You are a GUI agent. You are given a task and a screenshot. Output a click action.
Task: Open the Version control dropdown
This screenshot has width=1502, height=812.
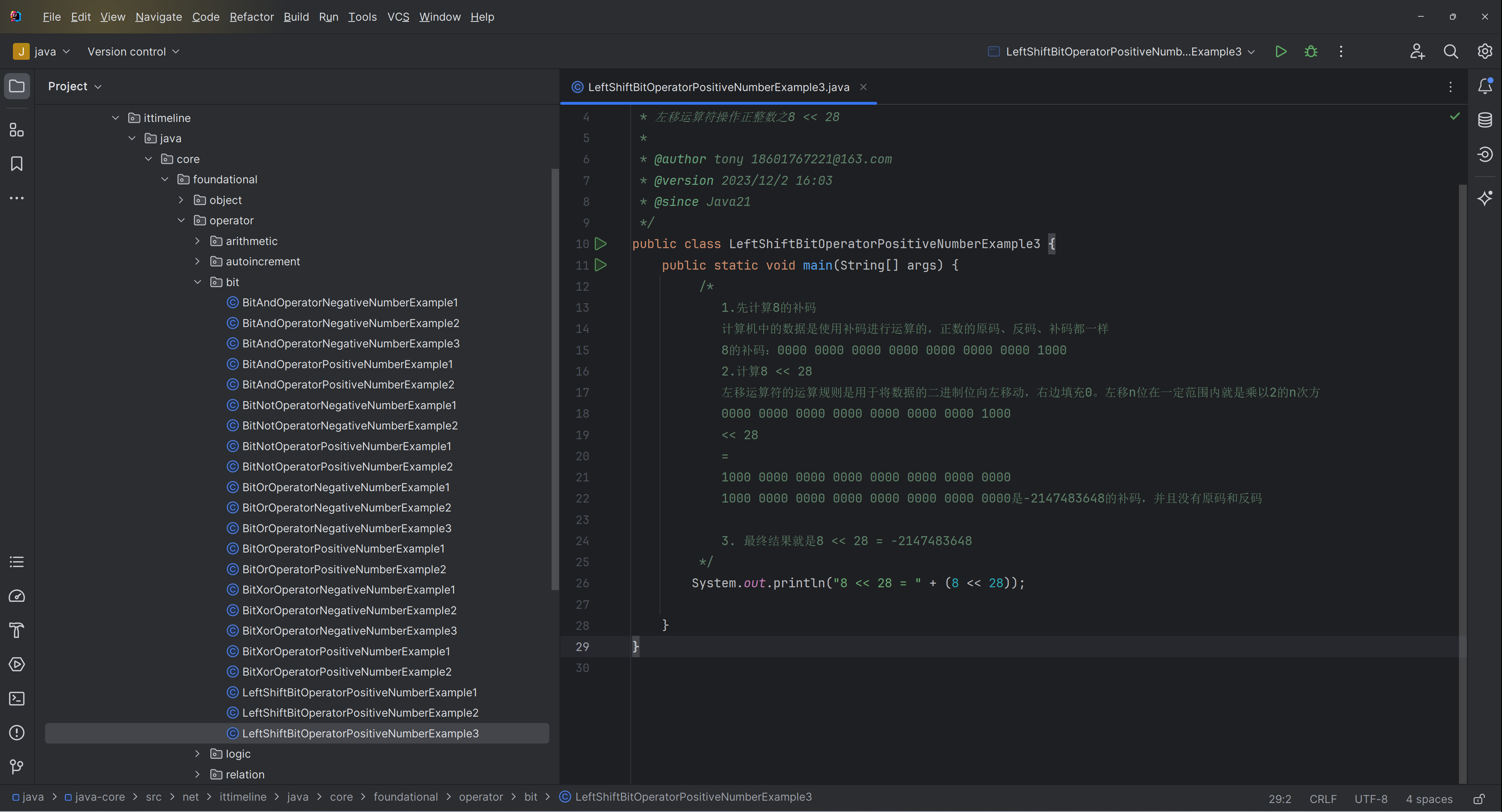coord(133,51)
